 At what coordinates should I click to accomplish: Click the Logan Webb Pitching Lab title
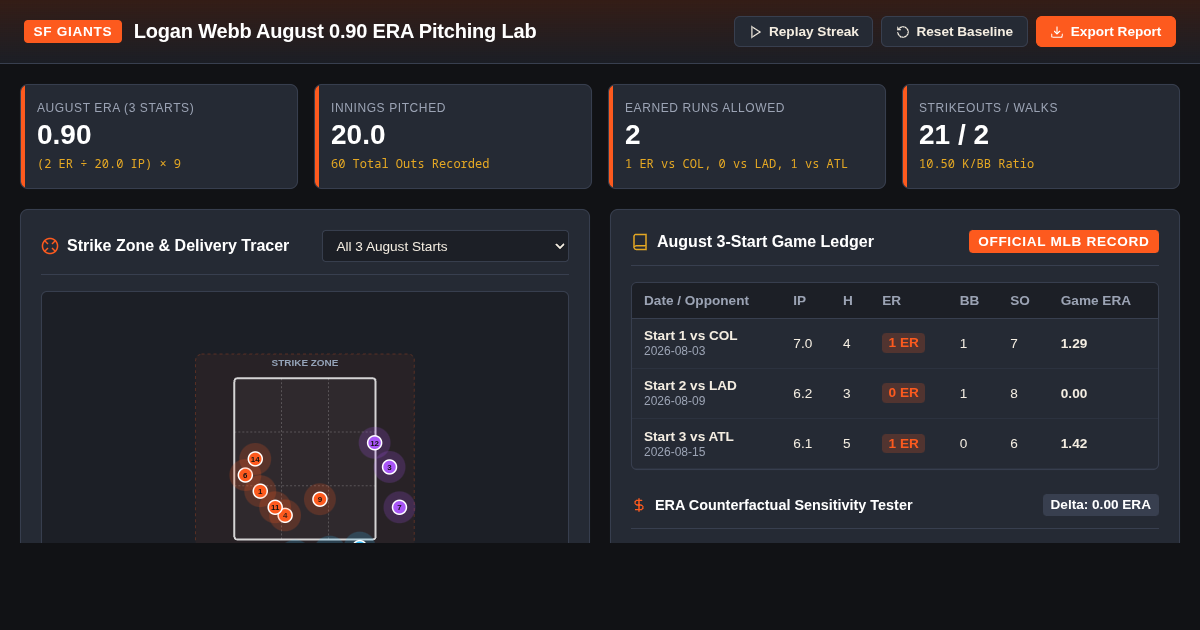(x=335, y=31)
